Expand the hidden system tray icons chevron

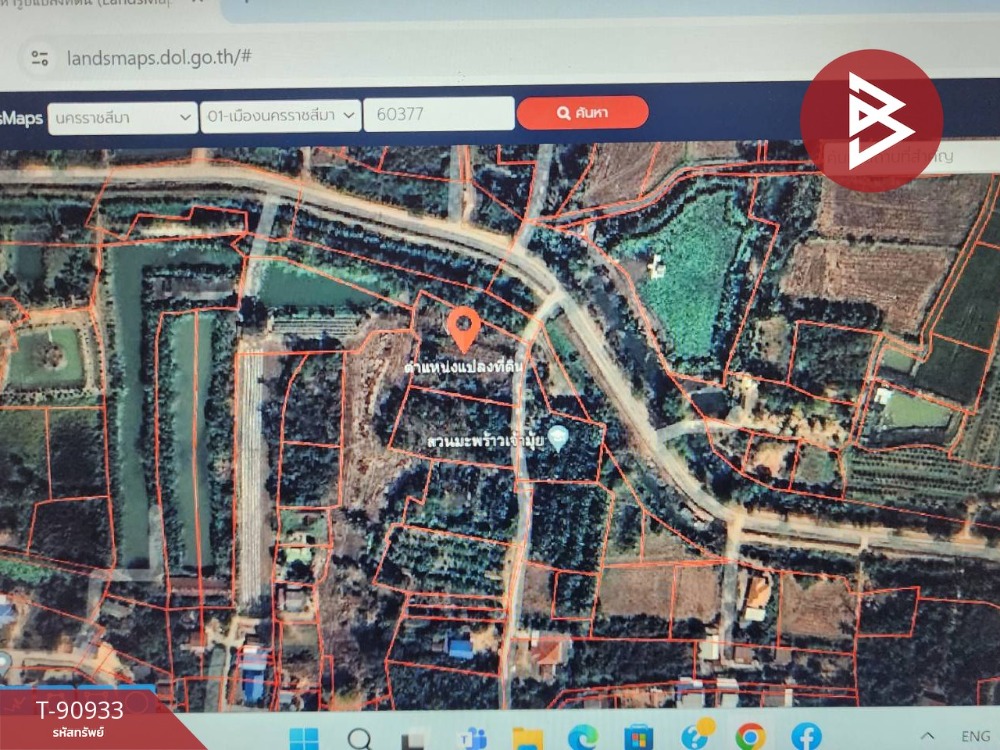click(927, 737)
